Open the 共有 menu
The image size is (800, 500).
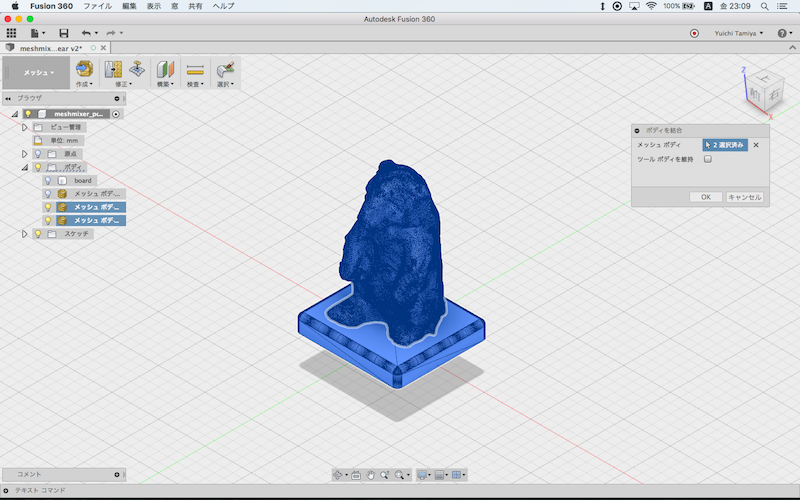click(195, 6)
